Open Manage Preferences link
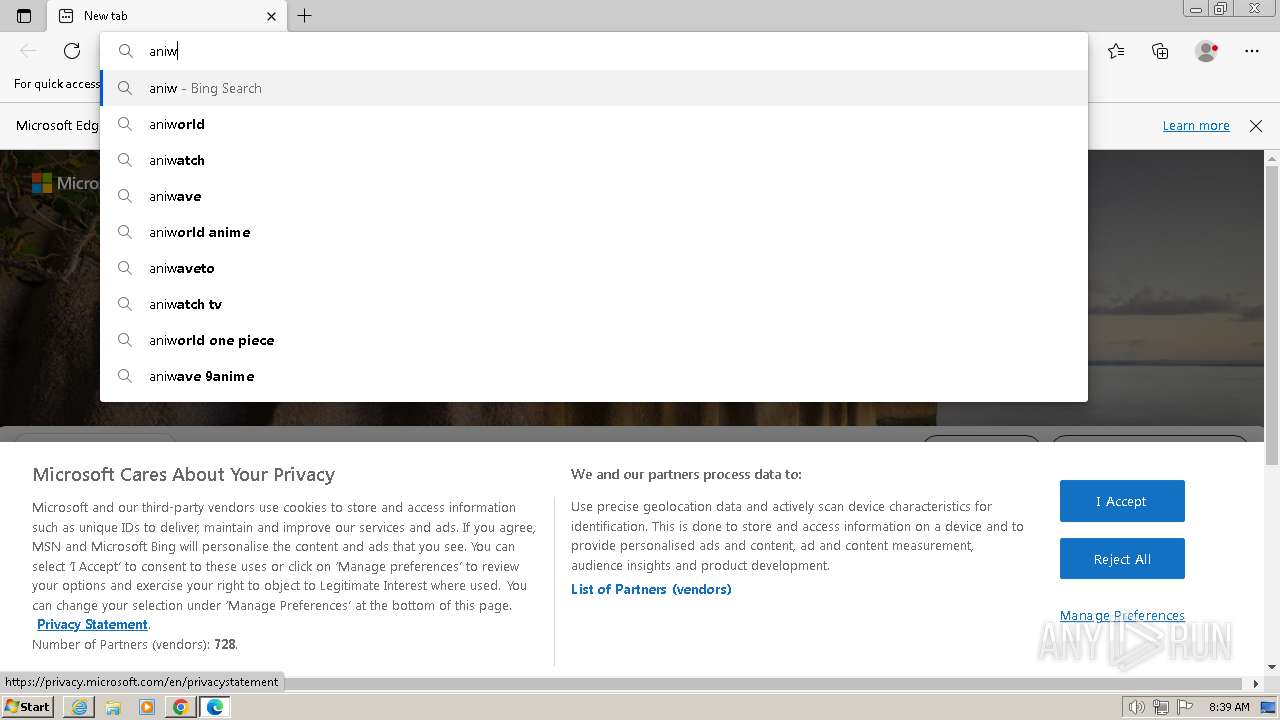 (1122, 615)
